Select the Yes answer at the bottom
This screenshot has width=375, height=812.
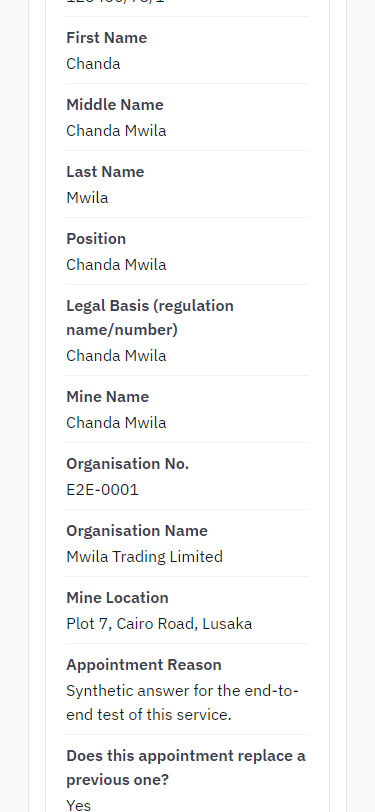[x=79, y=805]
